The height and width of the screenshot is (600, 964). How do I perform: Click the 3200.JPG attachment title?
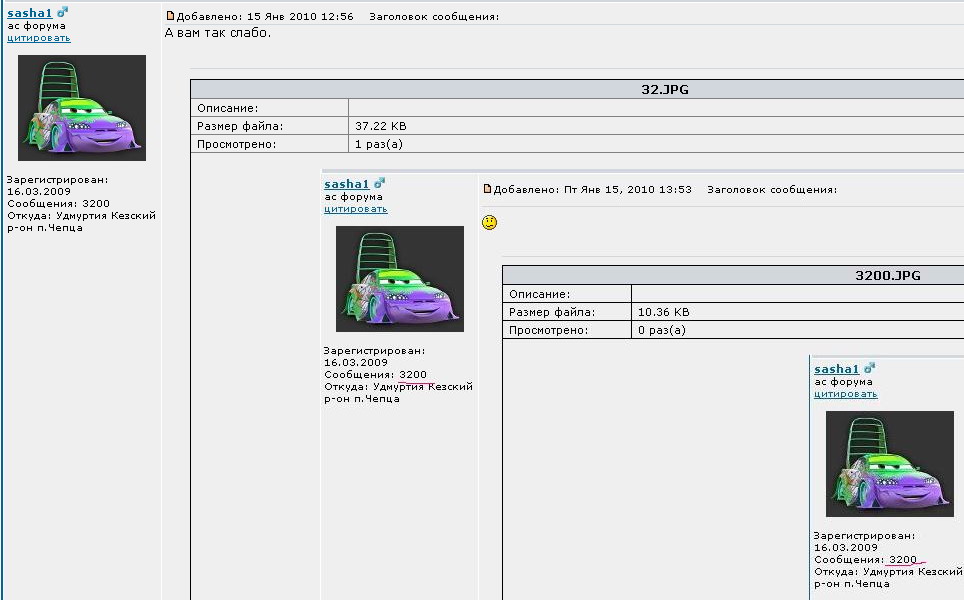(x=887, y=275)
